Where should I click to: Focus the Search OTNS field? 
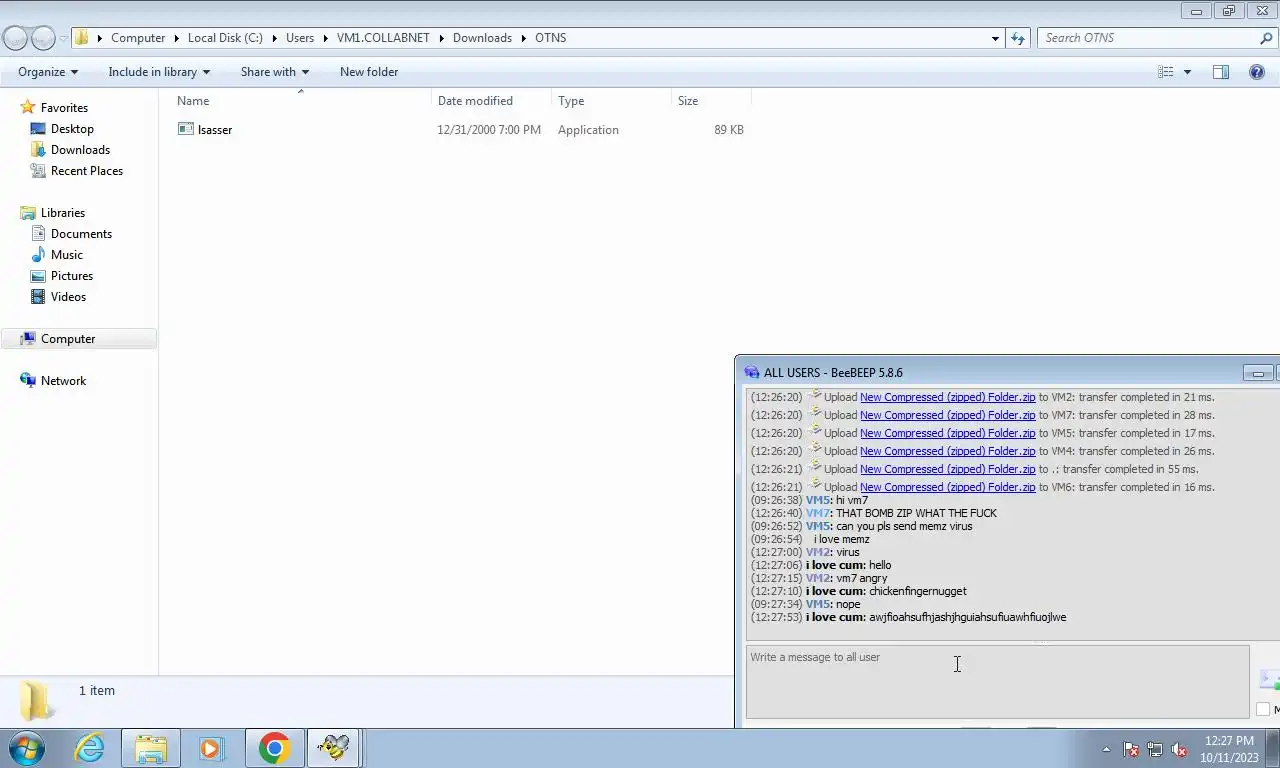1148,38
